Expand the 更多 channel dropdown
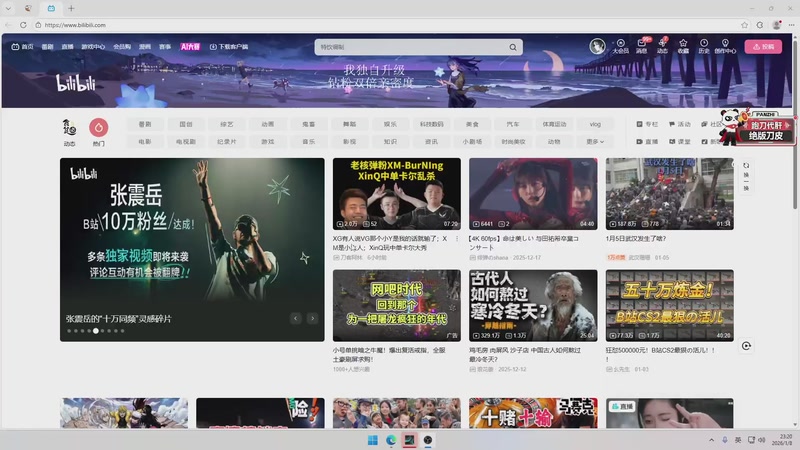Screen dimensions: 800x450 [595, 141]
